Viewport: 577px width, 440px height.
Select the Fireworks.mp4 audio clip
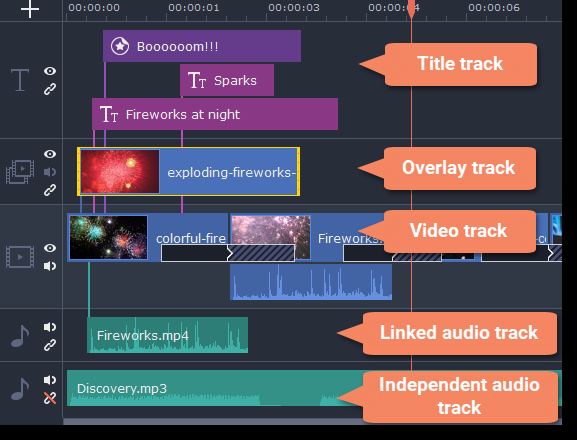tap(167, 335)
